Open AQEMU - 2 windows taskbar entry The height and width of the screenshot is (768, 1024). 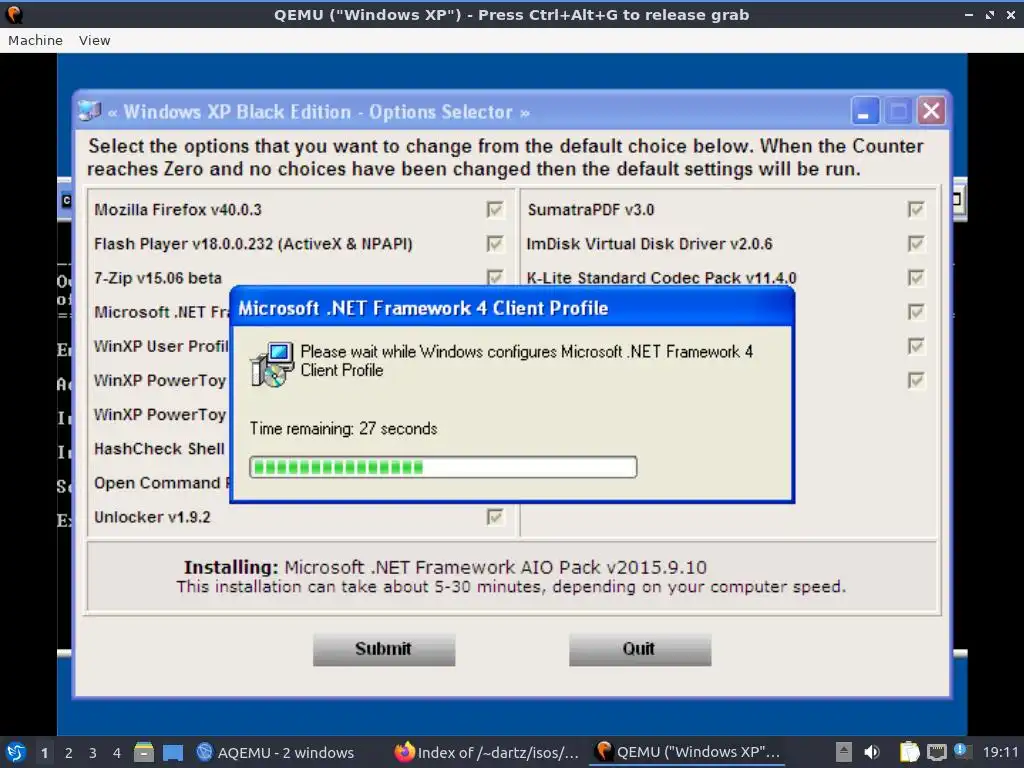[x=275, y=753]
